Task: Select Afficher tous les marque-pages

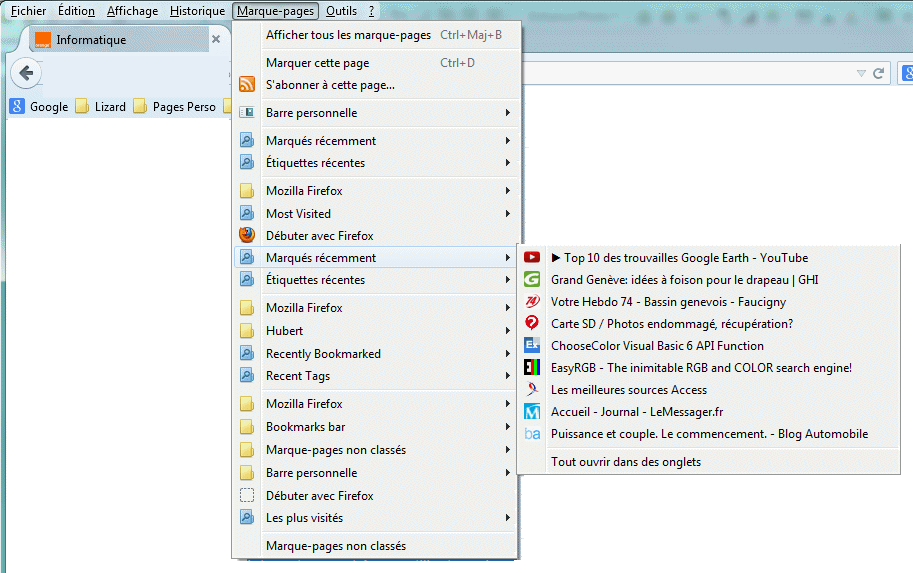Action: click(348, 35)
